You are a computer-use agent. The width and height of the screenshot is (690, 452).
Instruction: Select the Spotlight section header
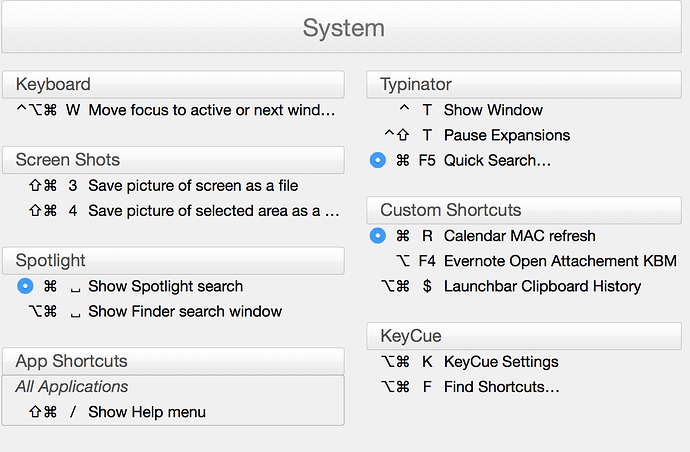coord(173,261)
